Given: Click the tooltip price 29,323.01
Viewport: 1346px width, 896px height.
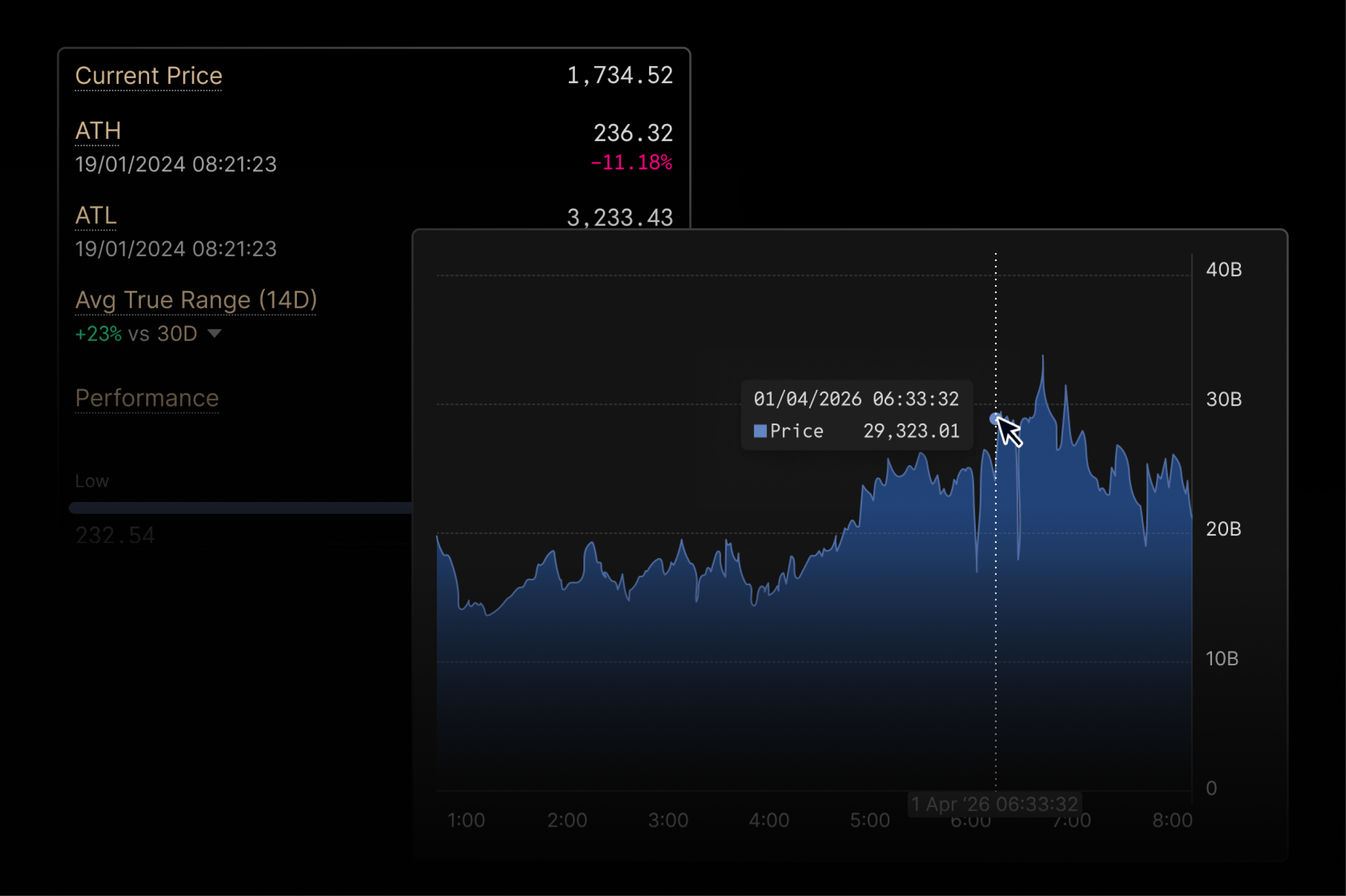Looking at the screenshot, I should (x=911, y=431).
